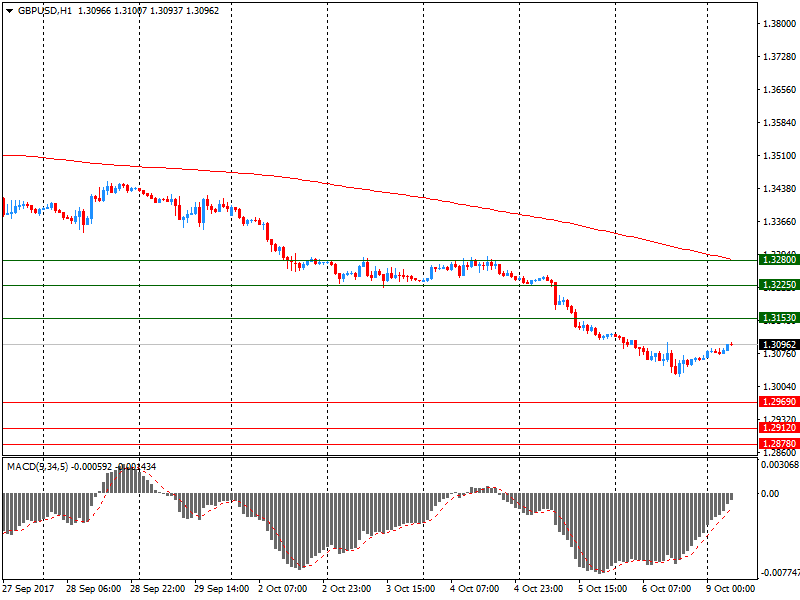Select the 1.33660 price axis value
Screen dimensions: 800x600
tap(779, 221)
